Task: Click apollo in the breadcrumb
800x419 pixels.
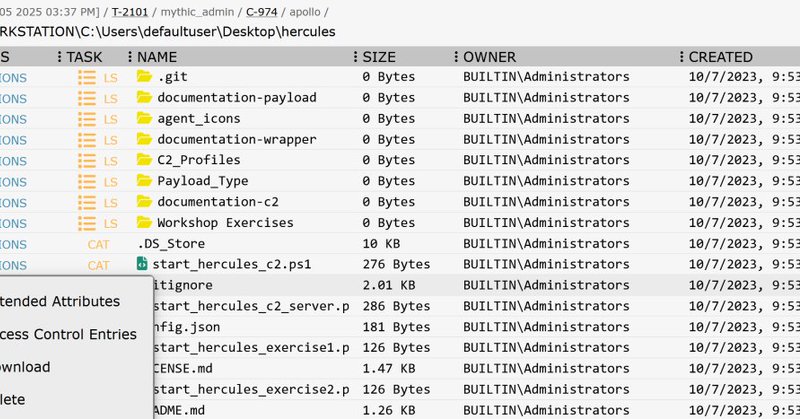Action: pos(305,12)
